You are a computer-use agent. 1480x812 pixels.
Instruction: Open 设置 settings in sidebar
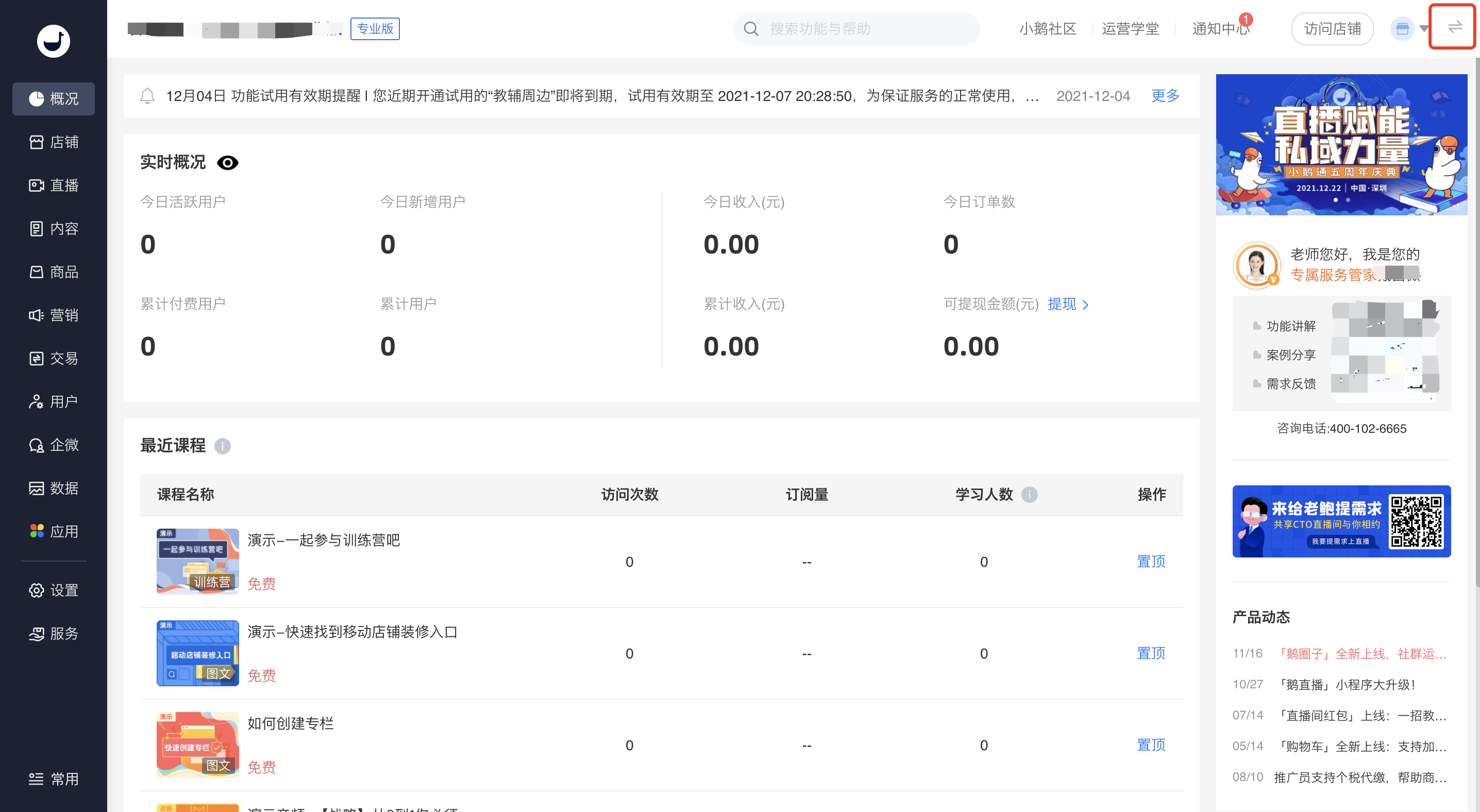(54, 590)
